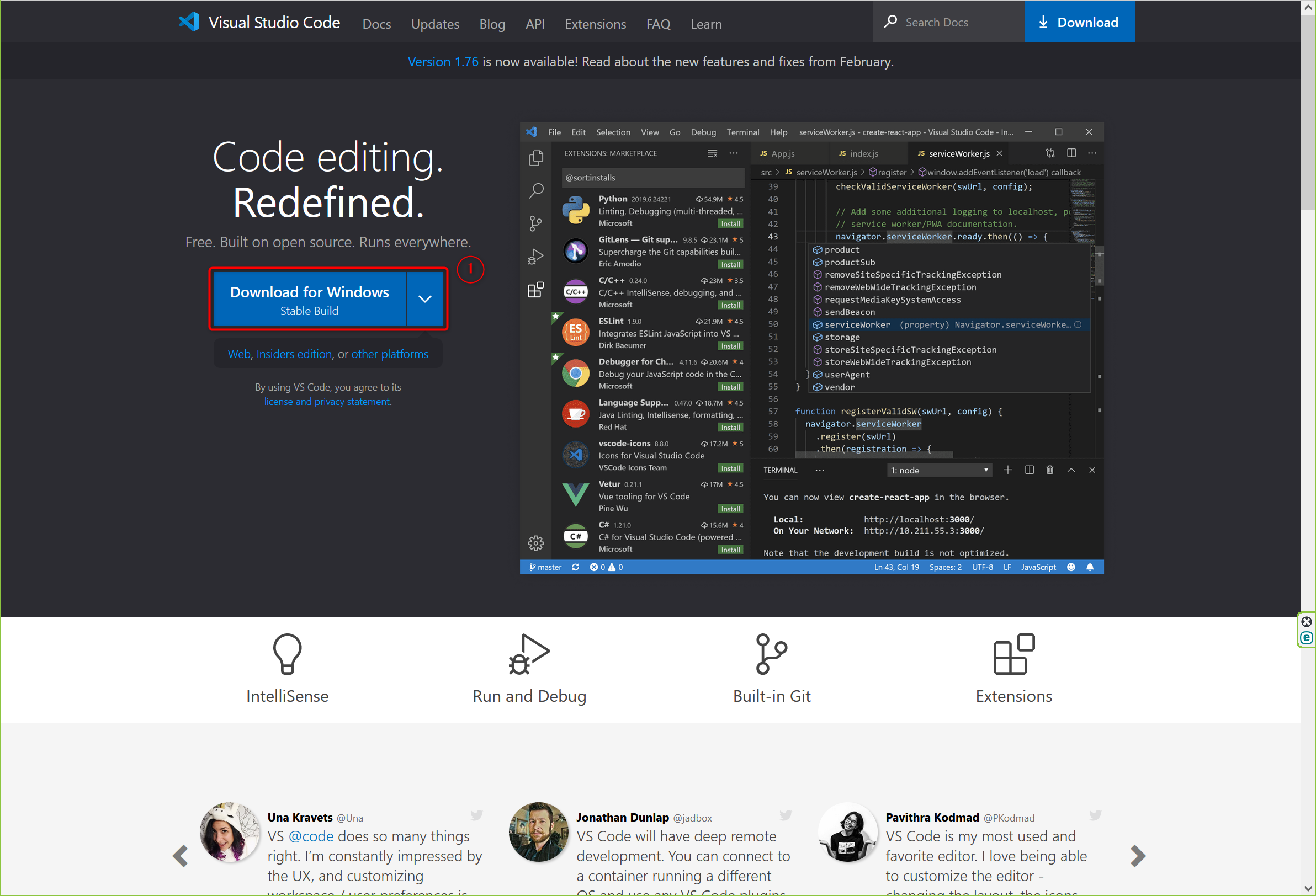Click the notification bell in status bar
Image resolution: width=1316 pixels, height=896 pixels.
tap(1090, 567)
